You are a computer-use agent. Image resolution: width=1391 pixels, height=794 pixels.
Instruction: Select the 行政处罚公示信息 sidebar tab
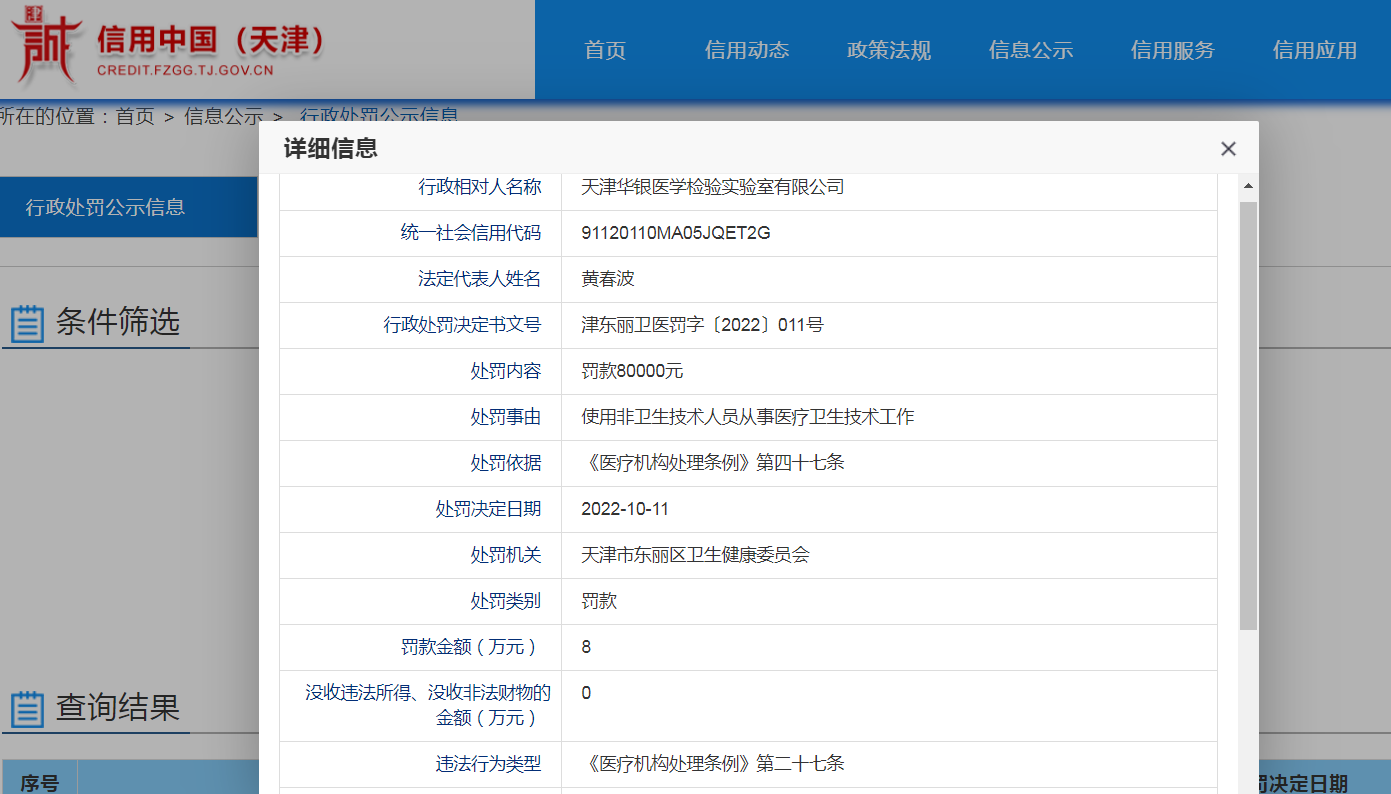coord(128,207)
